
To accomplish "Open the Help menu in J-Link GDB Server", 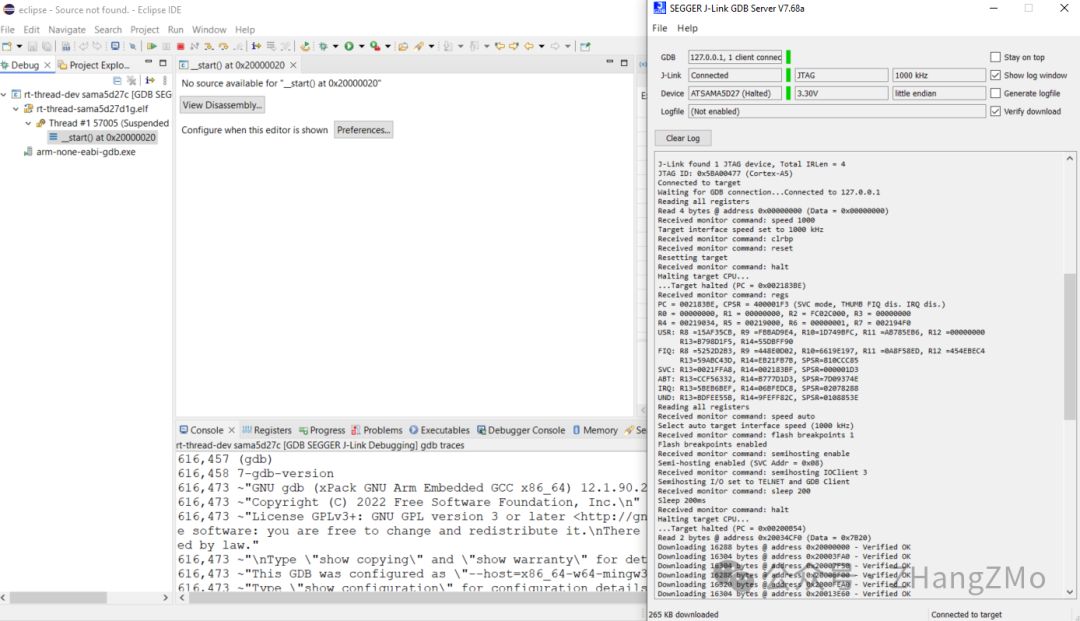I will [x=687, y=28].
